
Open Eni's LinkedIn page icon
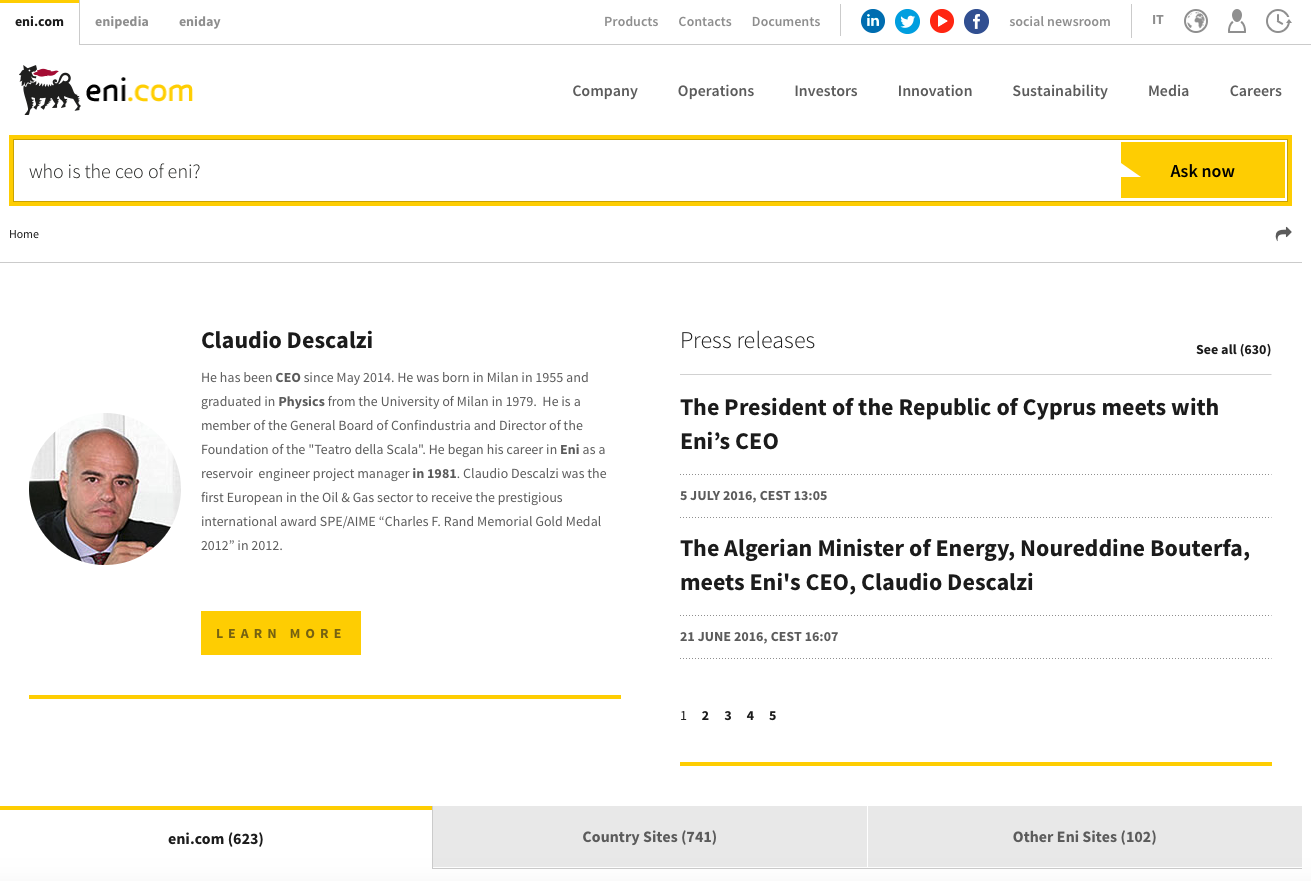[x=873, y=21]
